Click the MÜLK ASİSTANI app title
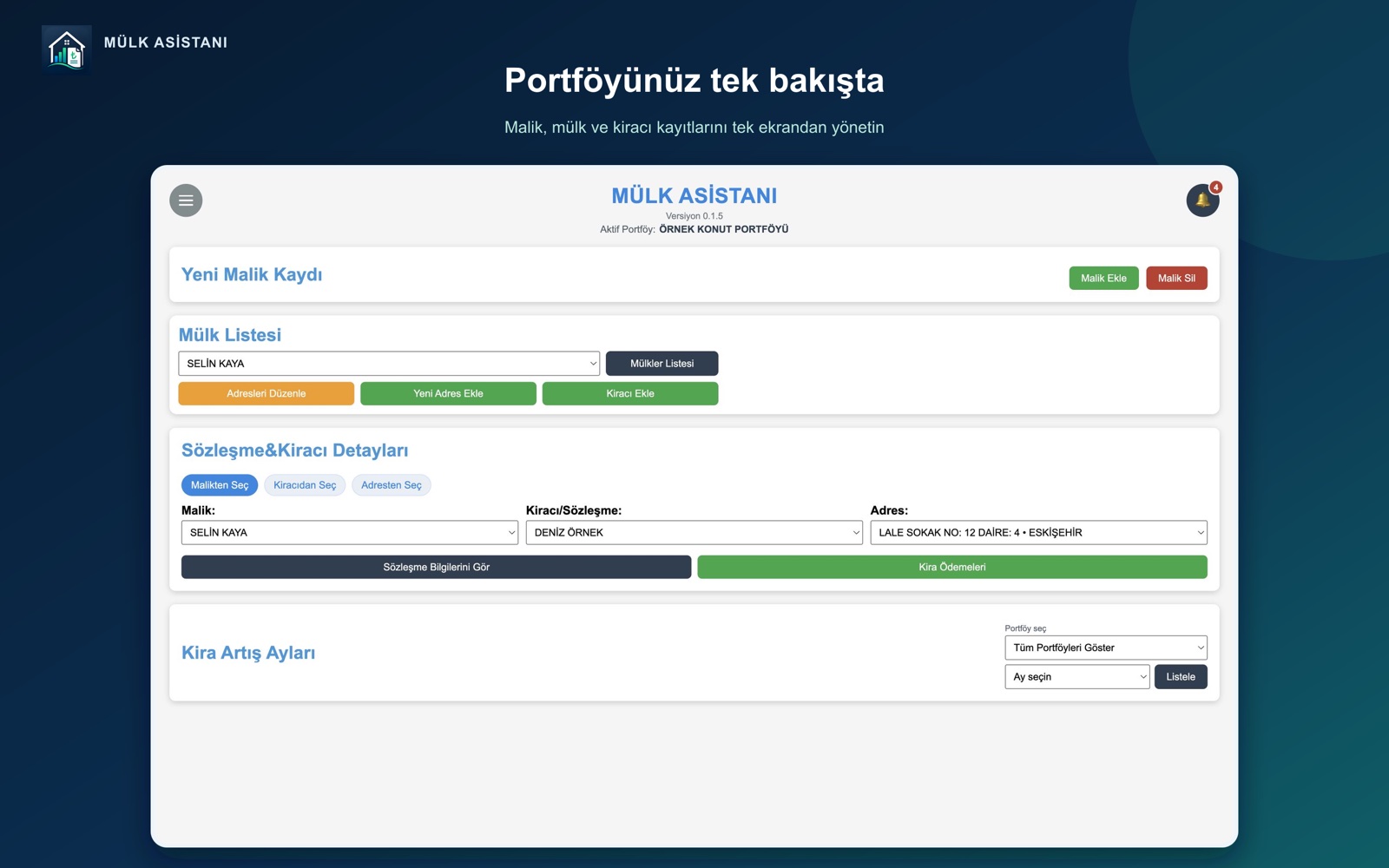Viewport: 1389px width, 868px height. coord(694,196)
